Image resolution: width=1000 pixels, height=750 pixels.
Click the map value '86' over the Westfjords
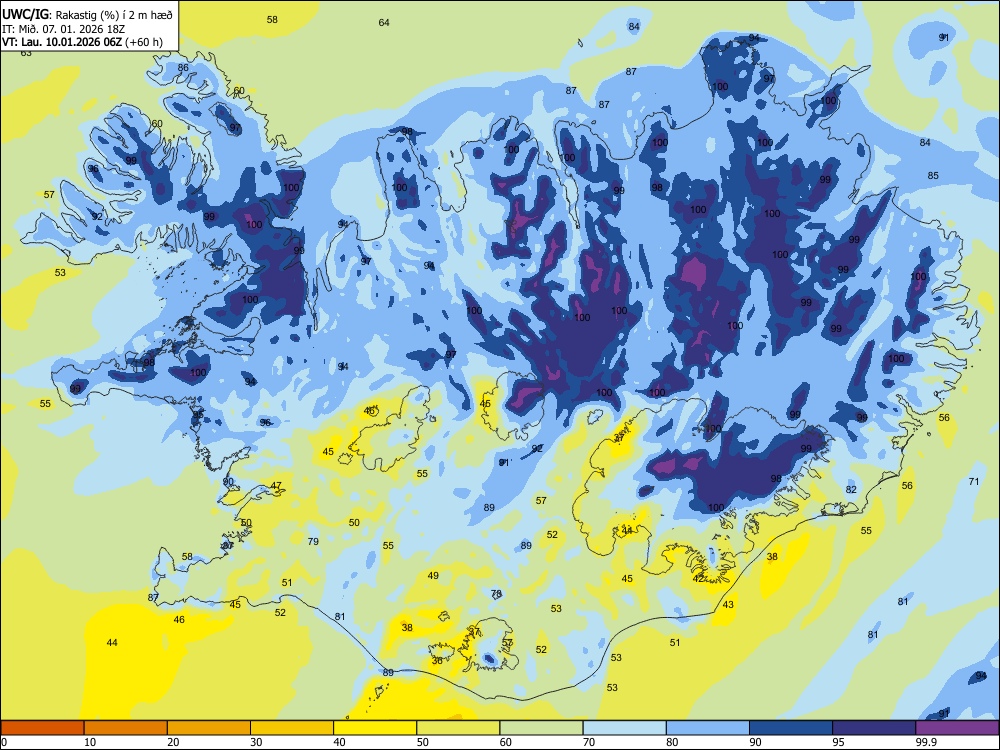(x=183, y=67)
